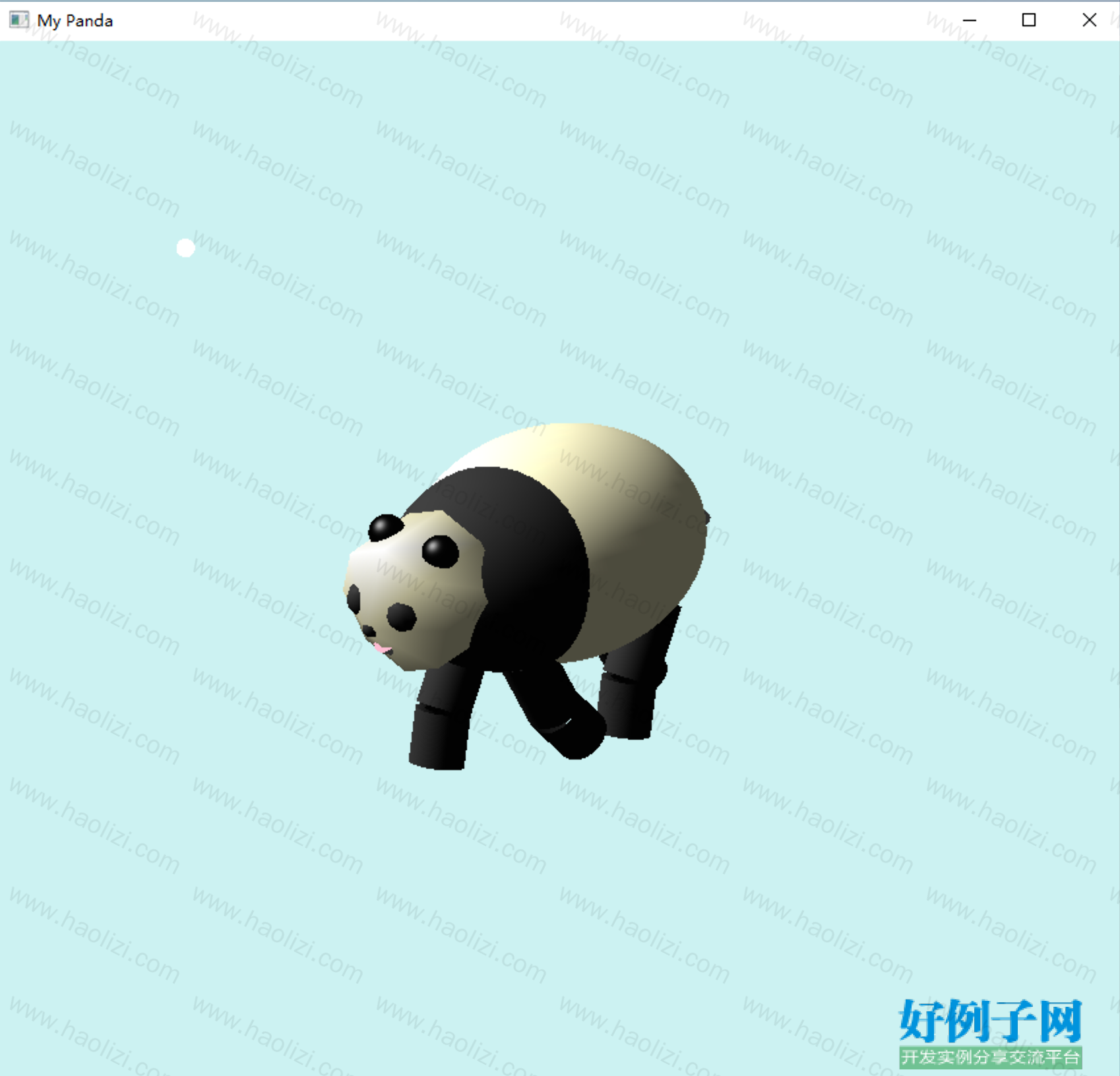
Task: Minimize the My Panda window
Action: tap(969, 20)
